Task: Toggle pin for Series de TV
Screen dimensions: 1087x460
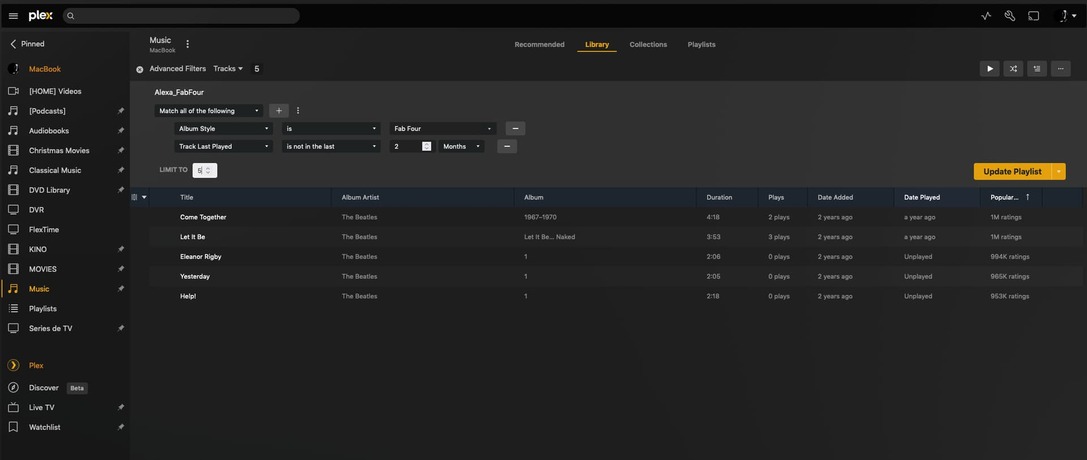Action: pos(121,328)
